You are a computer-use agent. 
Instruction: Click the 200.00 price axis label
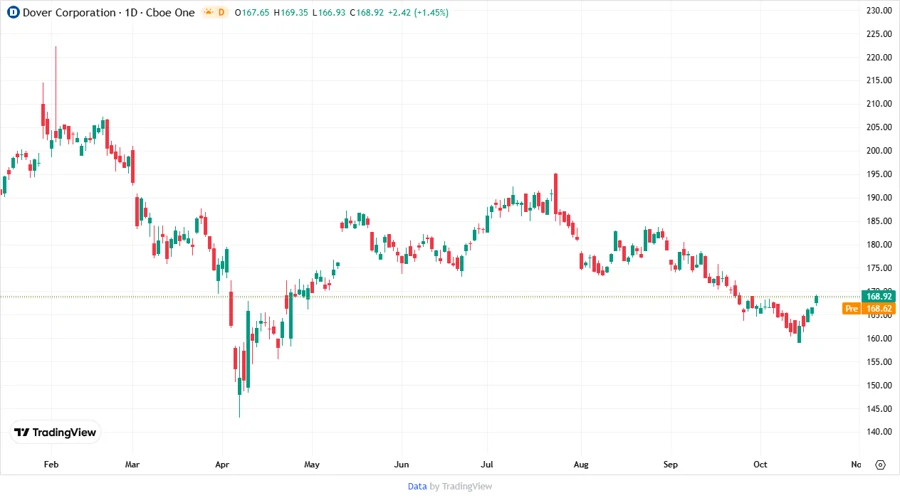pos(879,151)
